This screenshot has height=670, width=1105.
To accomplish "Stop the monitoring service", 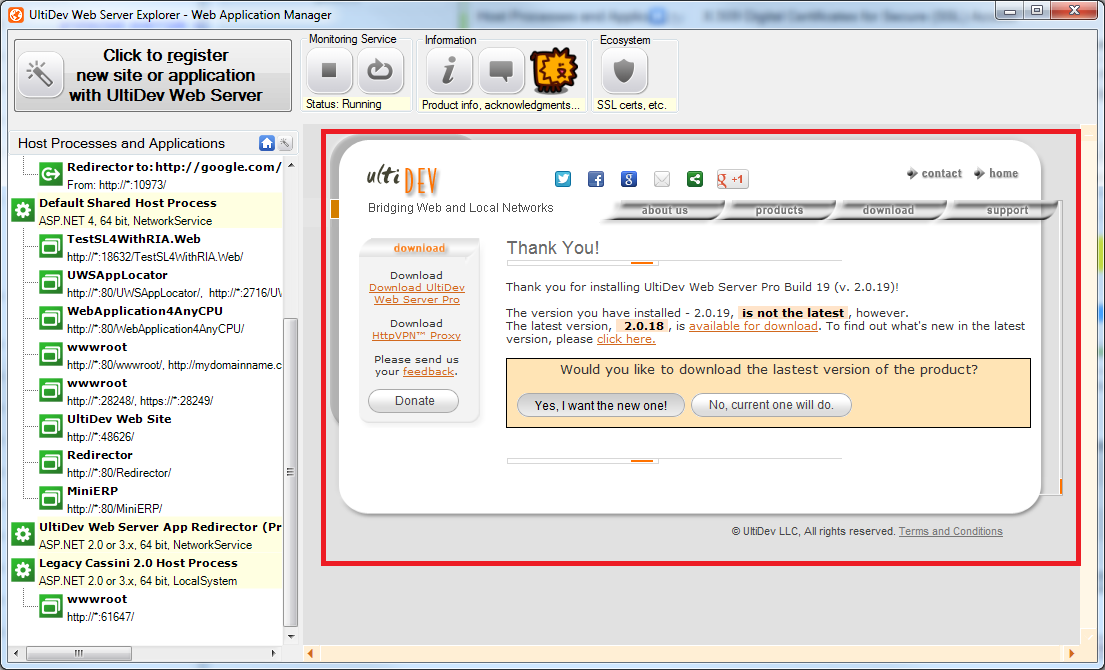I will 329,70.
